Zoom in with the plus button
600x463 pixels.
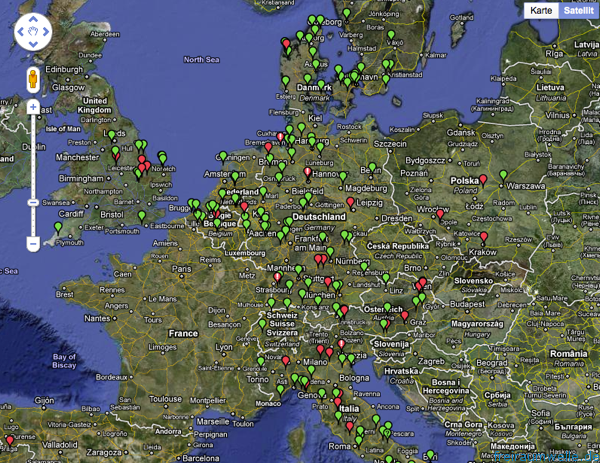[33, 106]
